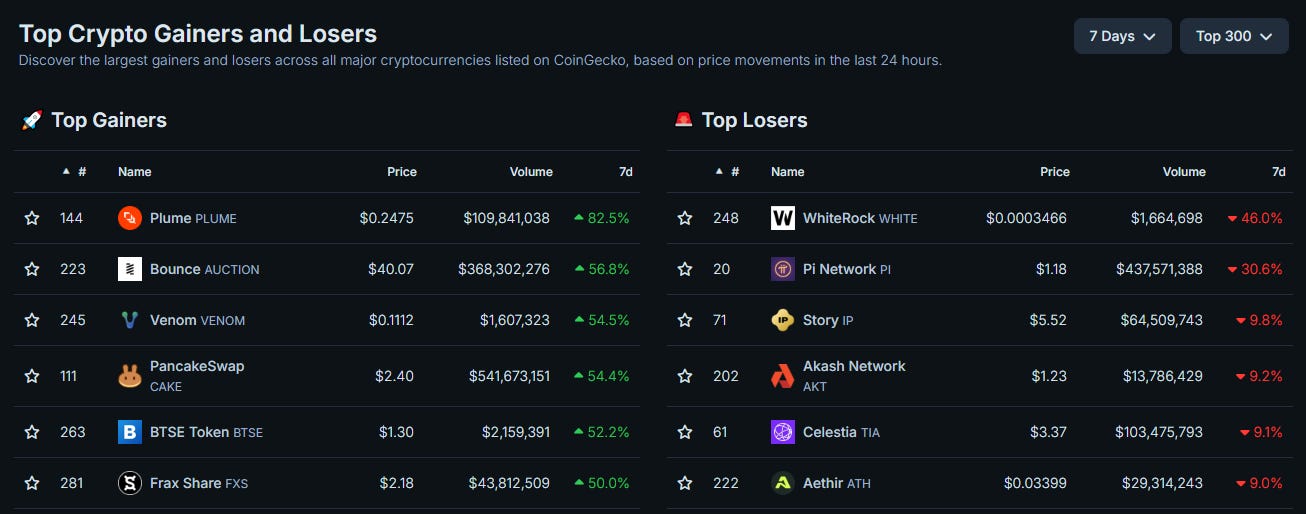The width and height of the screenshot is (1306, 514).
Task: Sort Top Gainers by Volume column
Action: tap(531, 172)
